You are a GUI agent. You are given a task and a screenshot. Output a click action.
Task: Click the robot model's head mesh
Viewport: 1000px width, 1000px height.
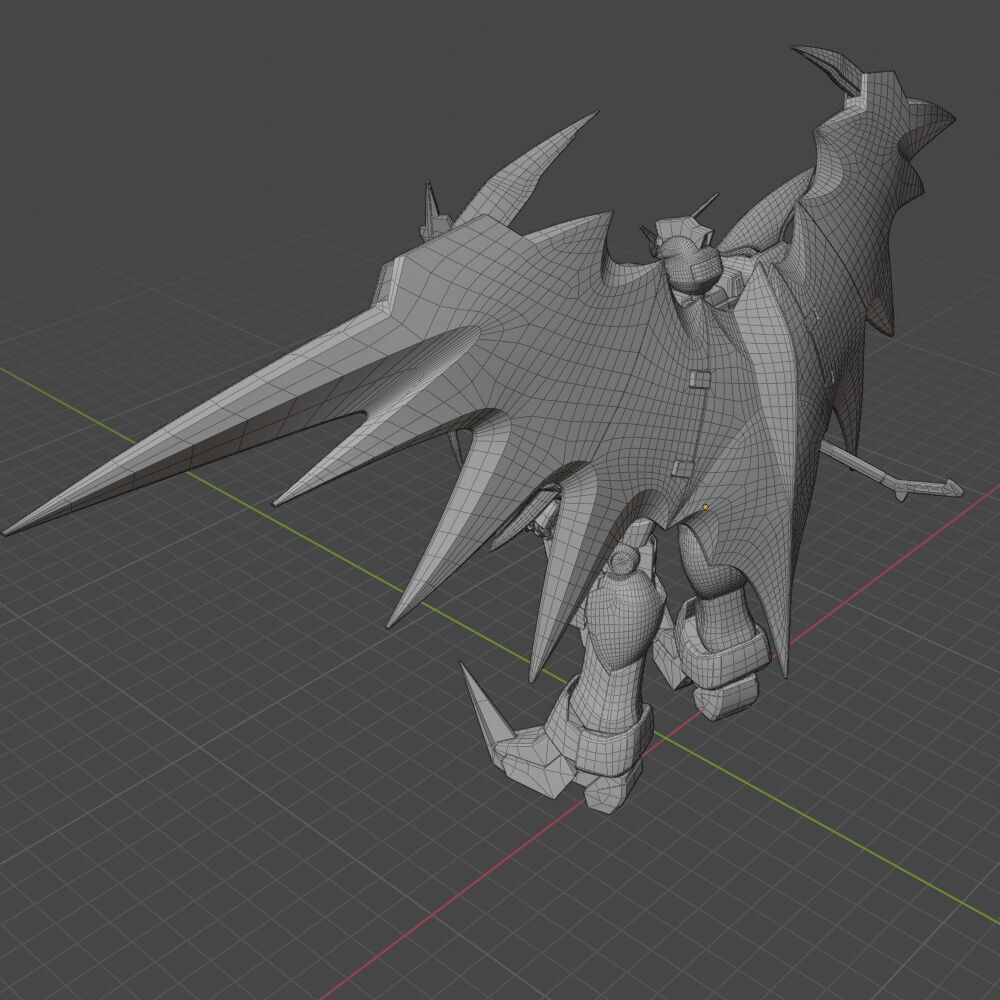pos(688,254)
